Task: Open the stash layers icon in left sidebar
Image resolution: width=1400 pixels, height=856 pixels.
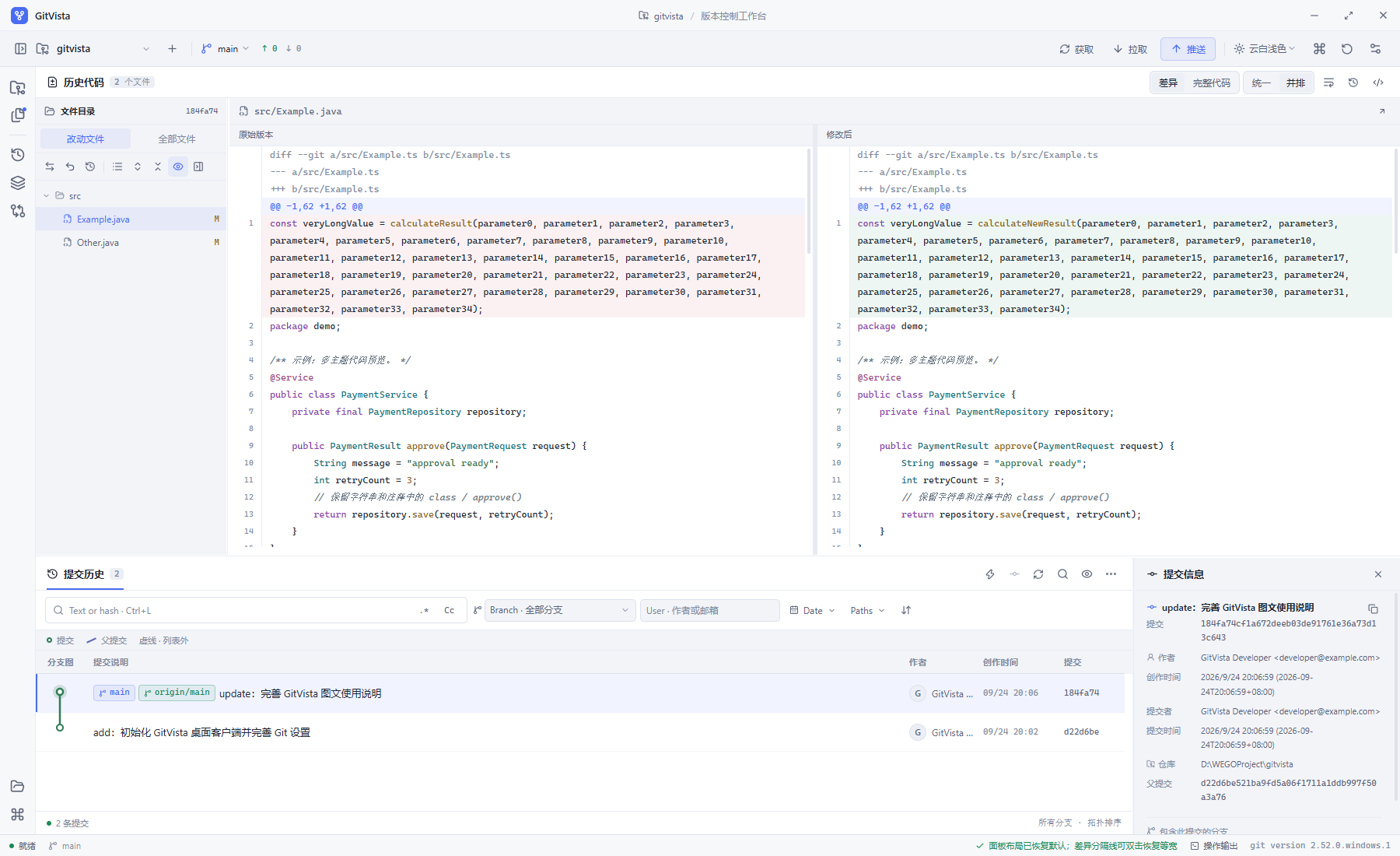Action: (18, 183)
